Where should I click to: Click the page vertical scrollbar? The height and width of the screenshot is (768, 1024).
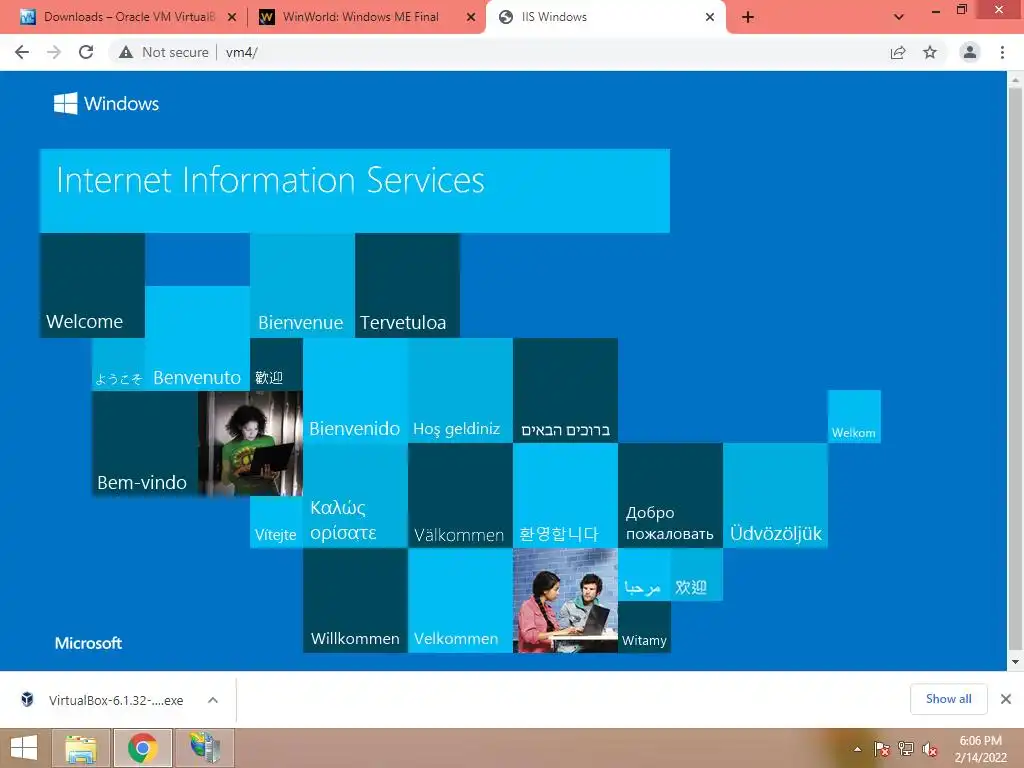click(1015, 369)
